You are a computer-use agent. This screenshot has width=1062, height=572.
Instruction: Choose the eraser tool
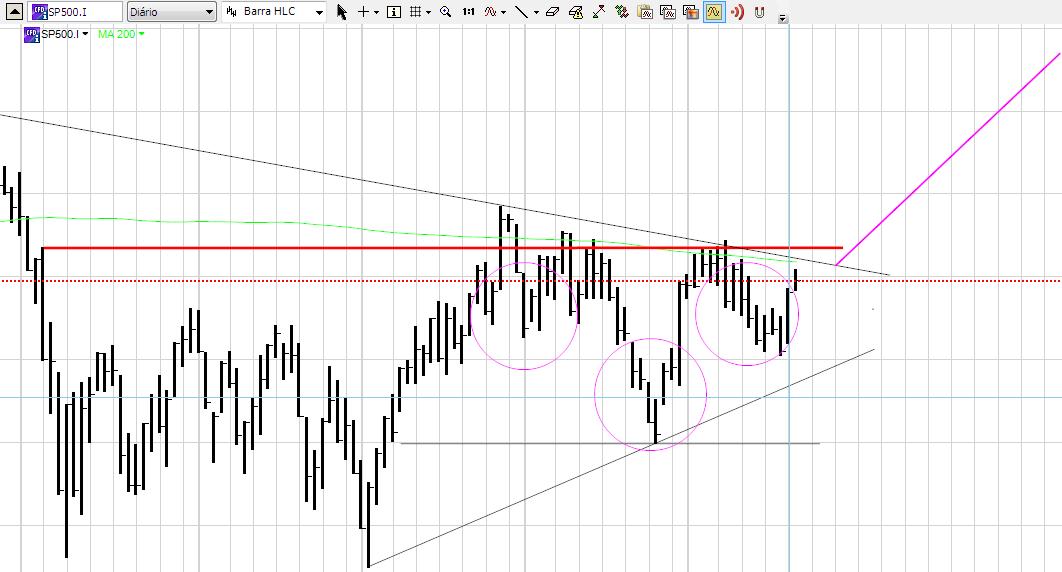click(x=553, y=12)
